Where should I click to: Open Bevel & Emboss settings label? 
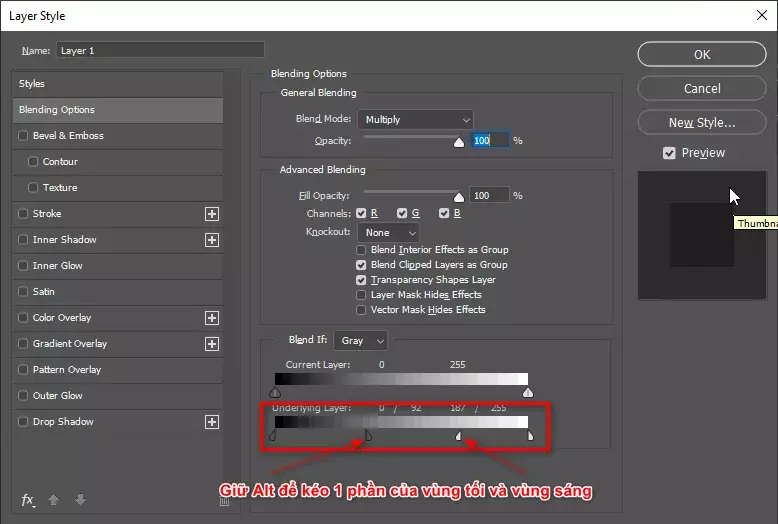(68, 135)
